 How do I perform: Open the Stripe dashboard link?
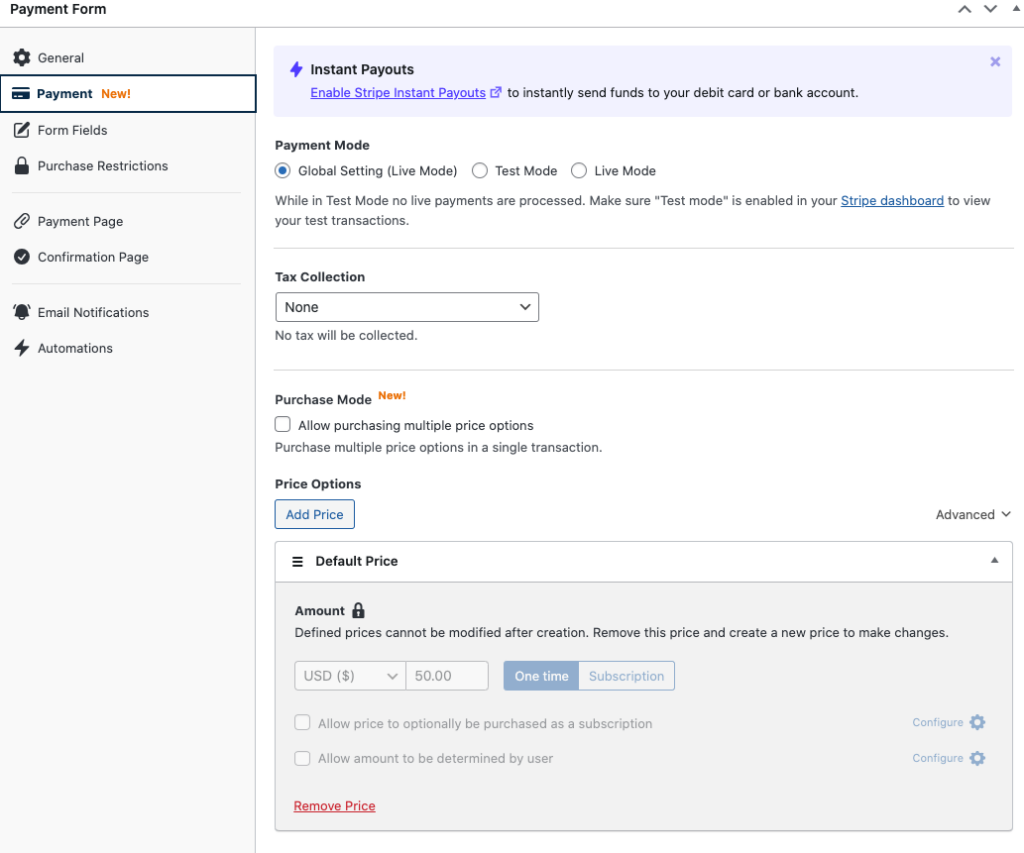click(892, 201)
